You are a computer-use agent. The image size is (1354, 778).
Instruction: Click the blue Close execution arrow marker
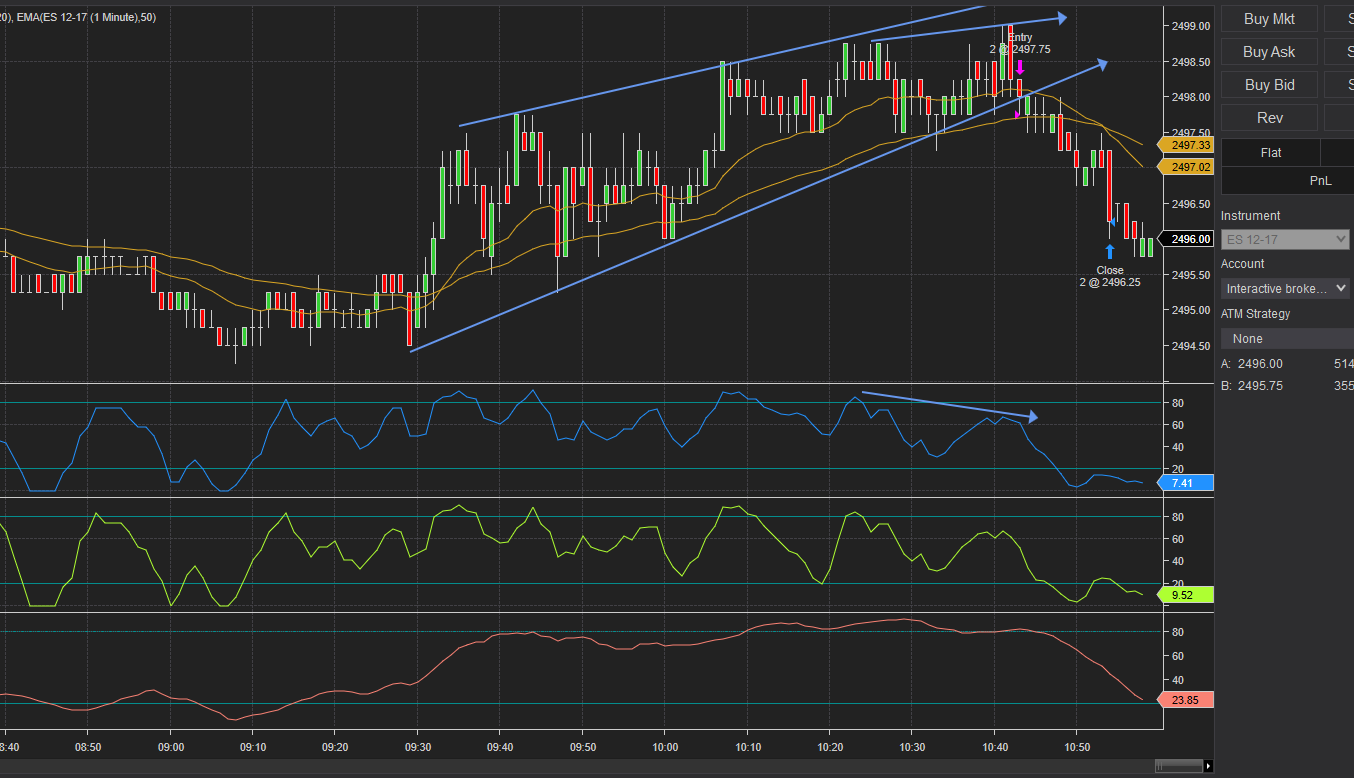click(1109, 252)
